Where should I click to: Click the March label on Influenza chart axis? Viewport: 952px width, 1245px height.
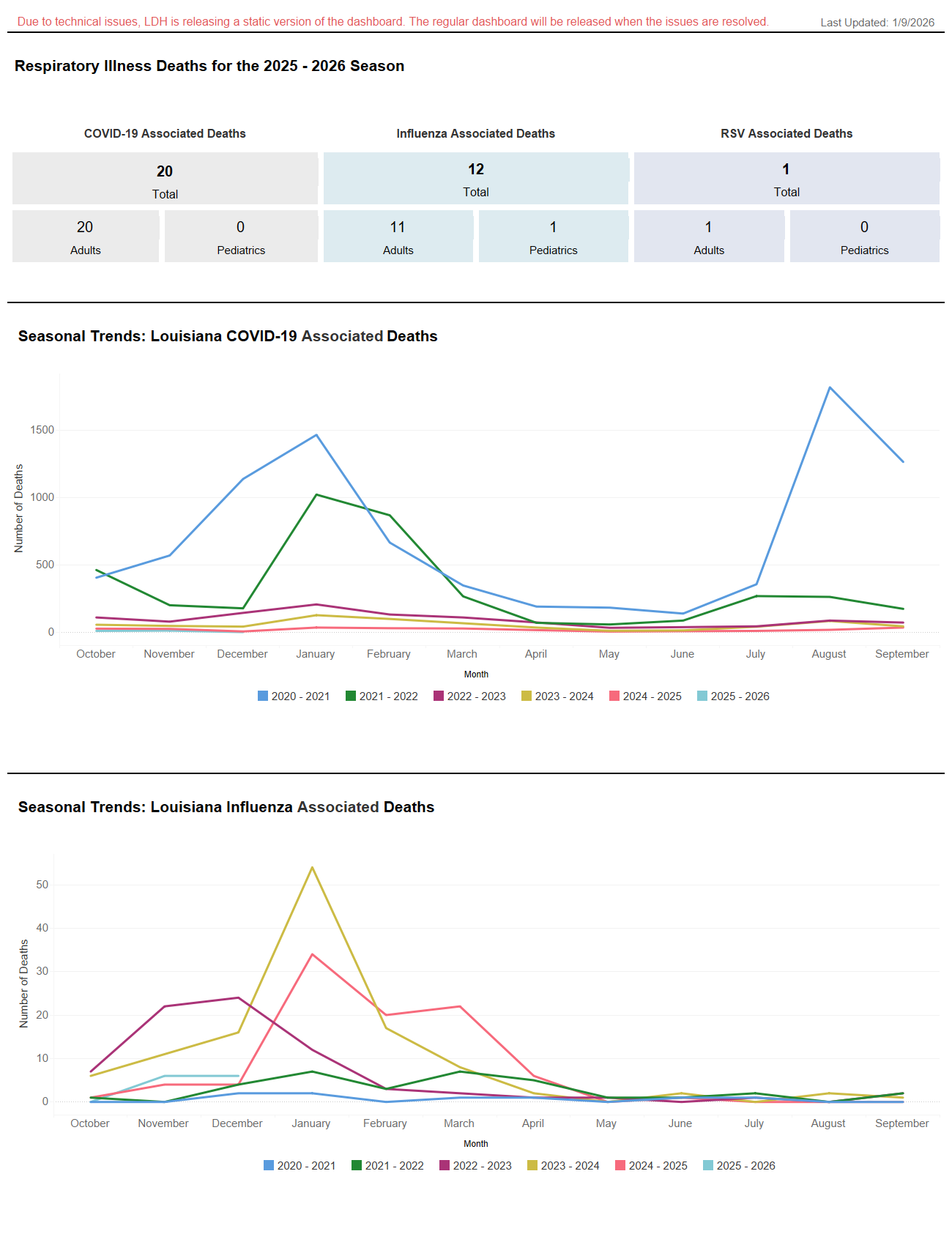coord(458,1123)
